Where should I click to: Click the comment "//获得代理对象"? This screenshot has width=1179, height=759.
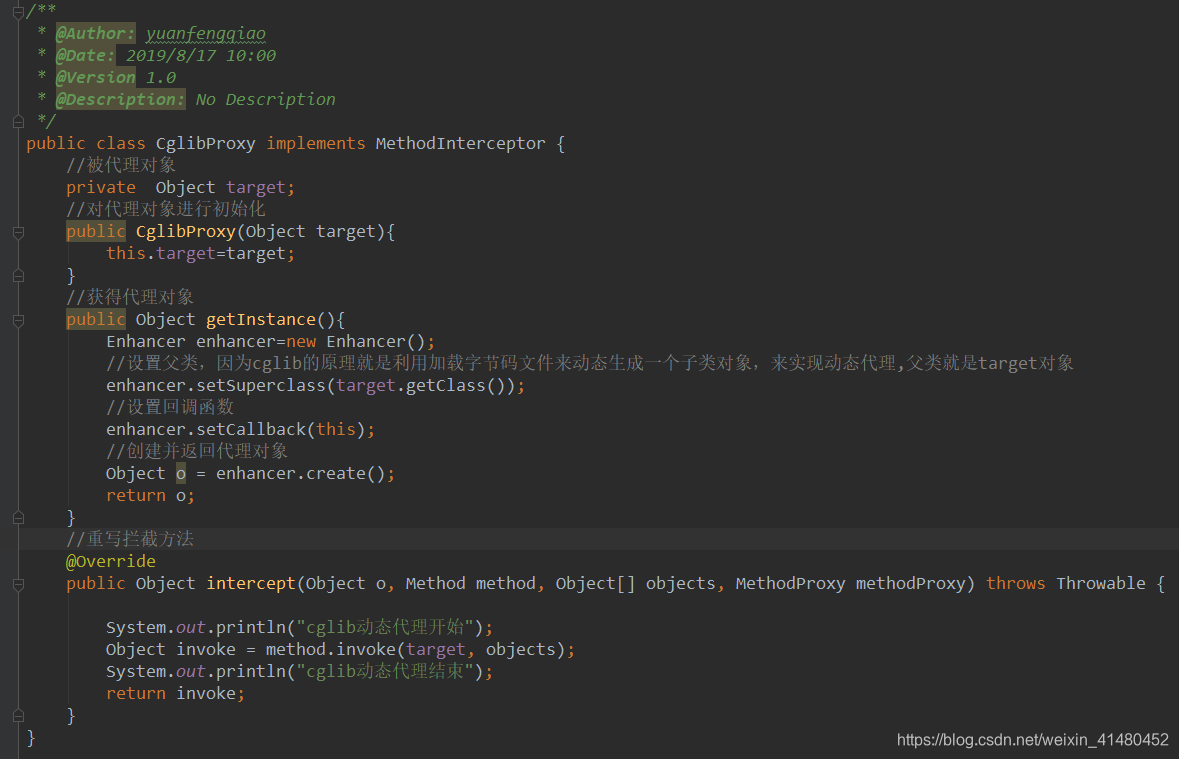click(130, 297)
